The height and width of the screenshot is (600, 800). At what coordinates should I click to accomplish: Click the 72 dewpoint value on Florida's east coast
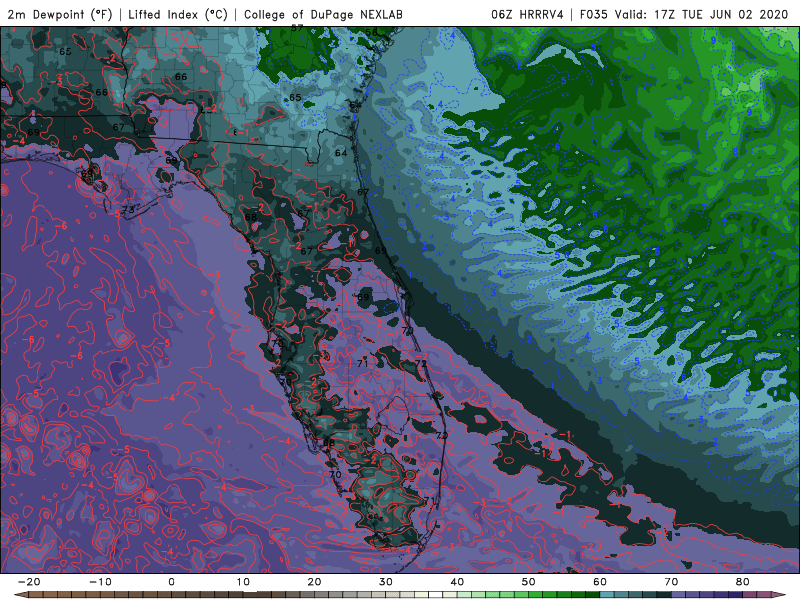(421, 363)
